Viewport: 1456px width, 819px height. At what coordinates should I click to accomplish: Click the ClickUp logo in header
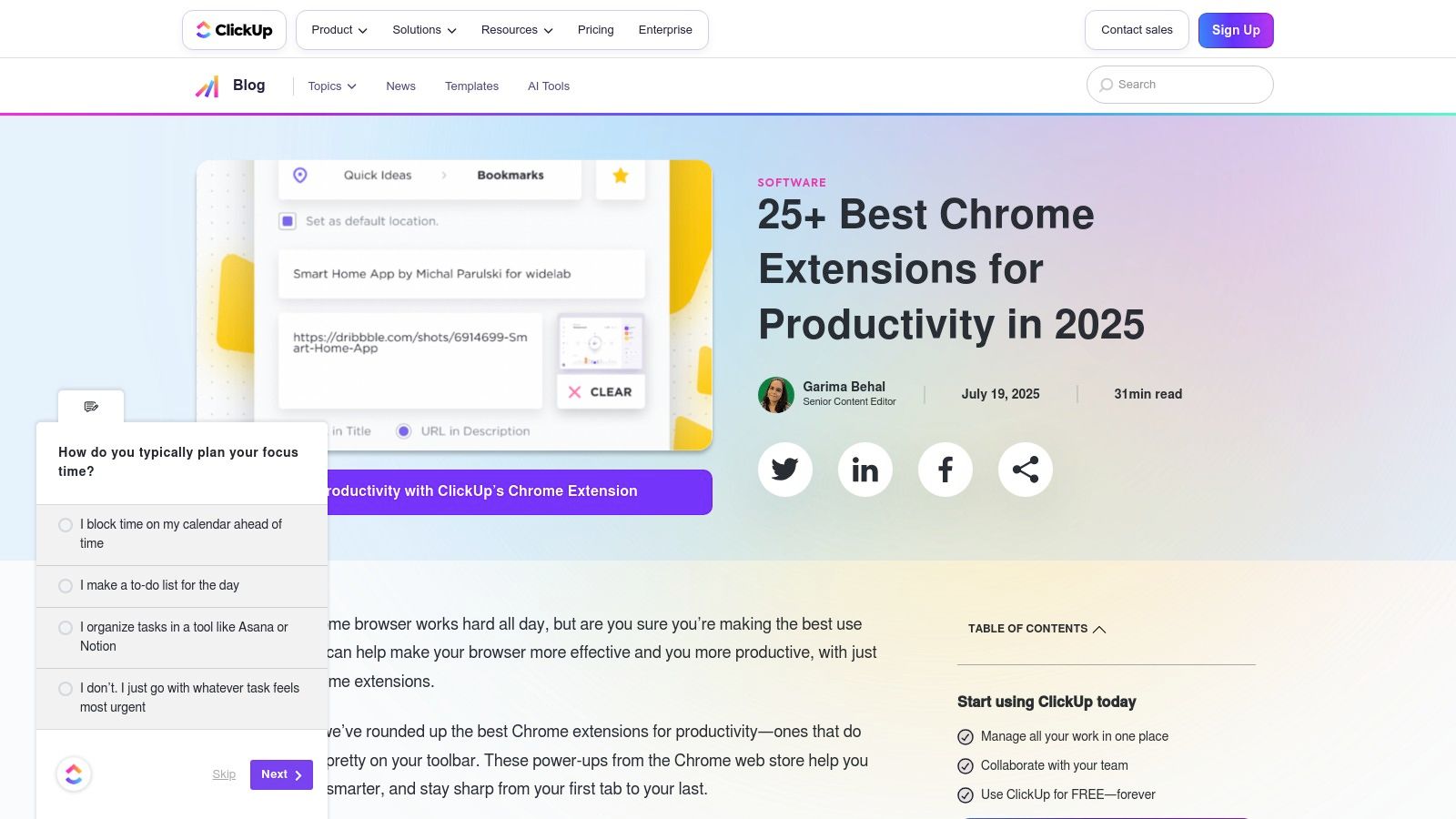[234, 30]
